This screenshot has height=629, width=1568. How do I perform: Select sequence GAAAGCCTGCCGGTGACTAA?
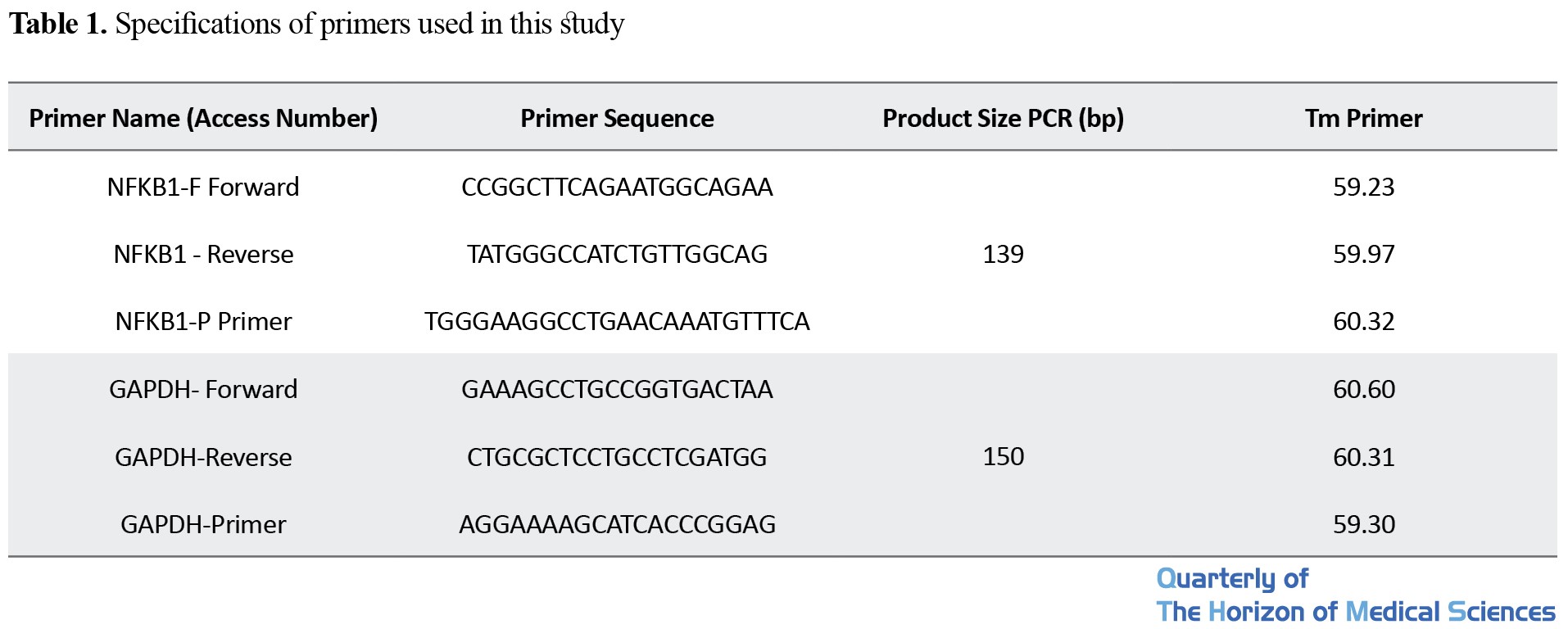pyautogui.click(x=617, y=389)
